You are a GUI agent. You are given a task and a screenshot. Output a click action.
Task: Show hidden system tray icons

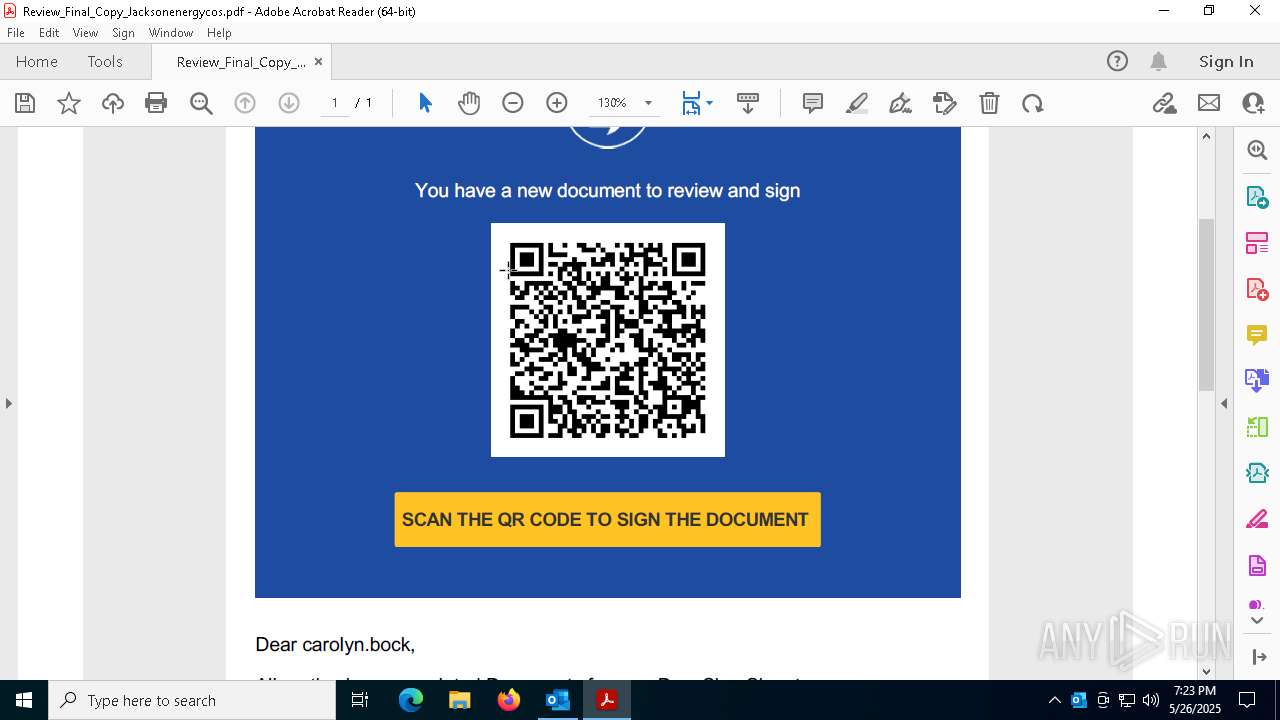point(1054,700)
